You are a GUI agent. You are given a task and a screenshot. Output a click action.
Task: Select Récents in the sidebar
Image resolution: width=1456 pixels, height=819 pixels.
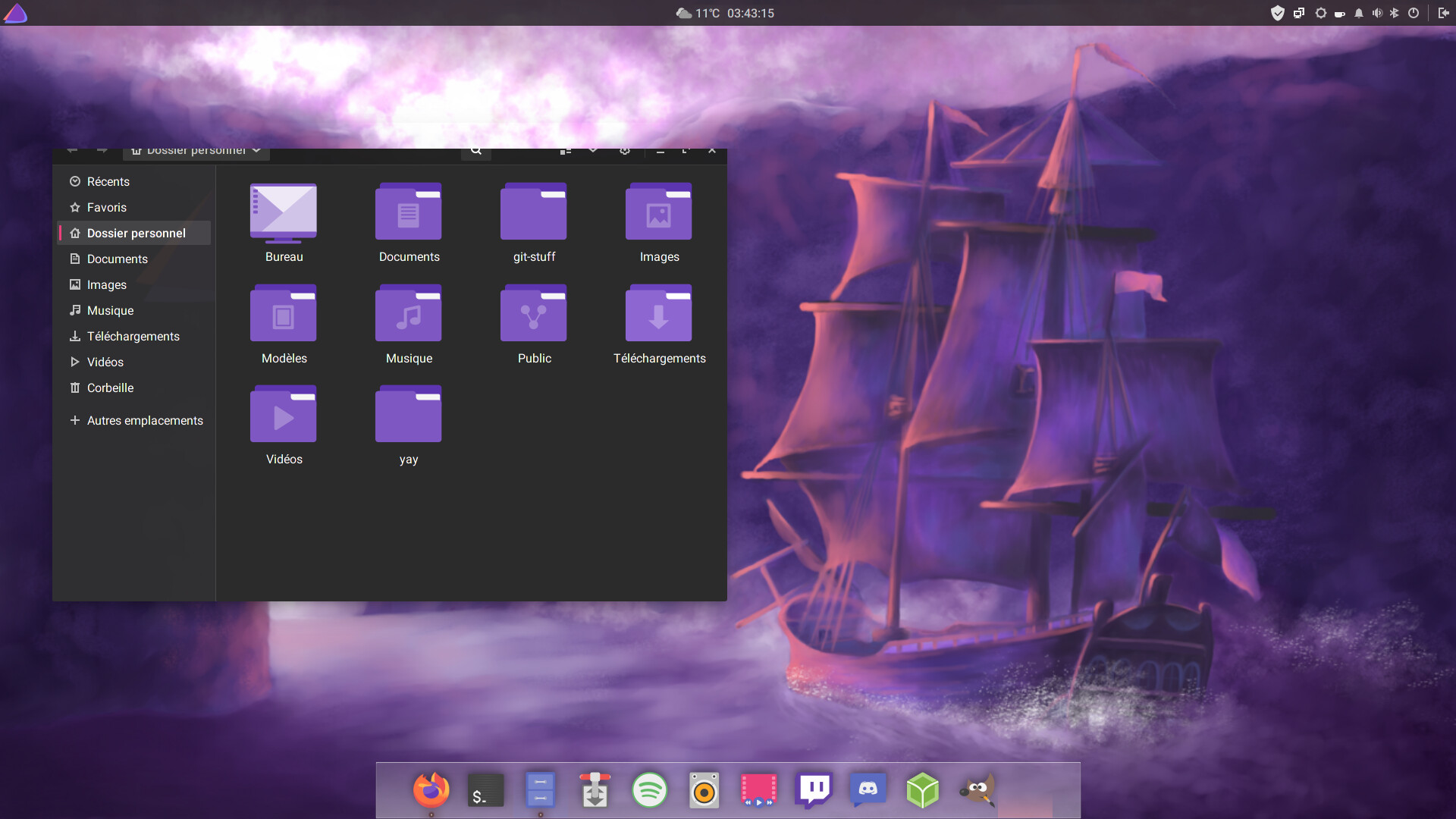pyautogui.click(x=134, y=181)
